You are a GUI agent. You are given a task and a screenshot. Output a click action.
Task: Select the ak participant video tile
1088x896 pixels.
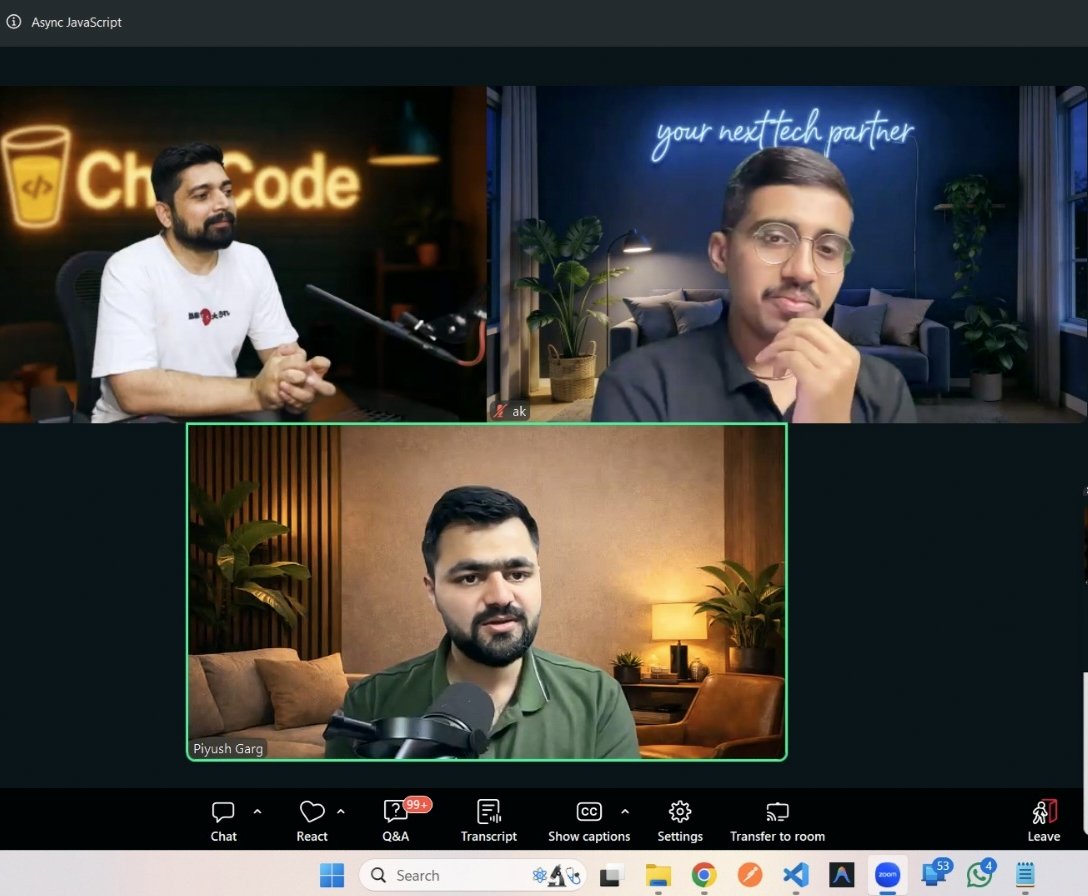click(787, 254)
